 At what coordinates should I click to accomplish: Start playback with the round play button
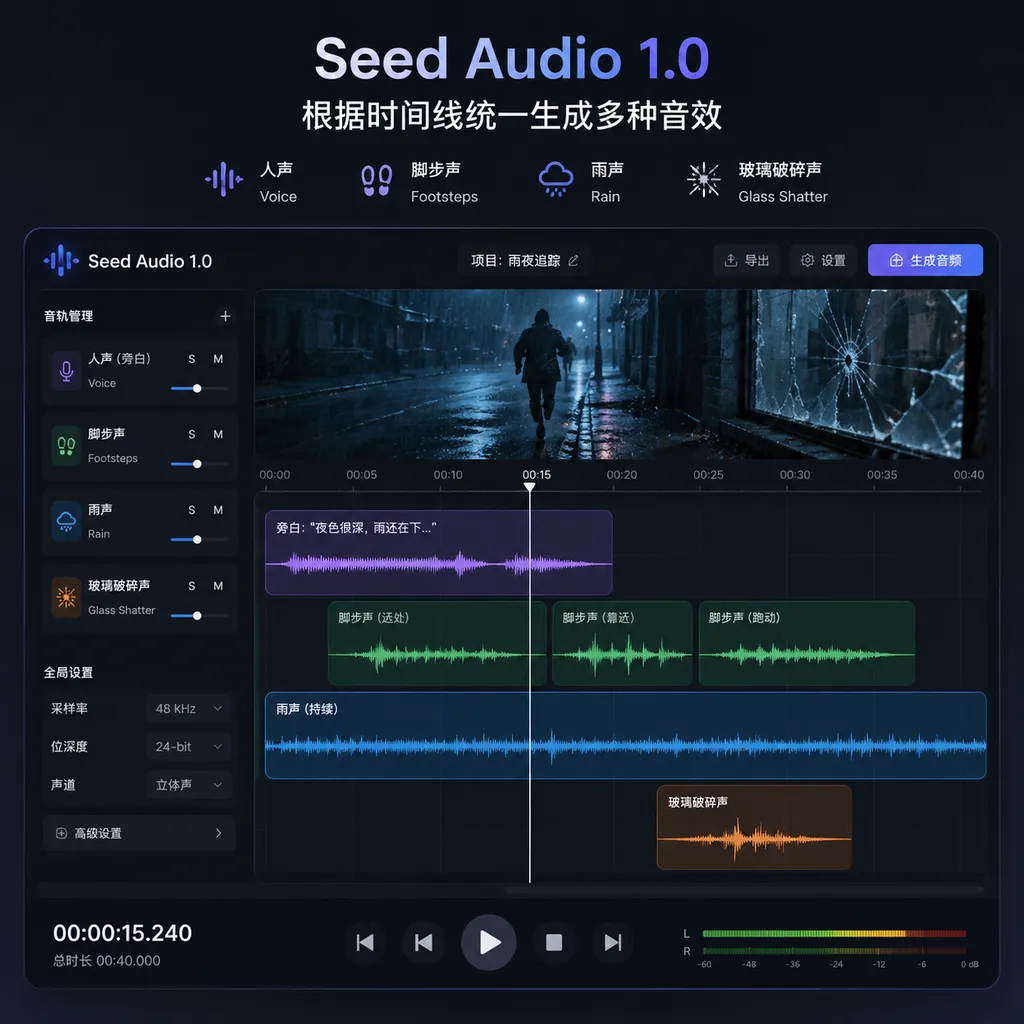pos(488,942)
